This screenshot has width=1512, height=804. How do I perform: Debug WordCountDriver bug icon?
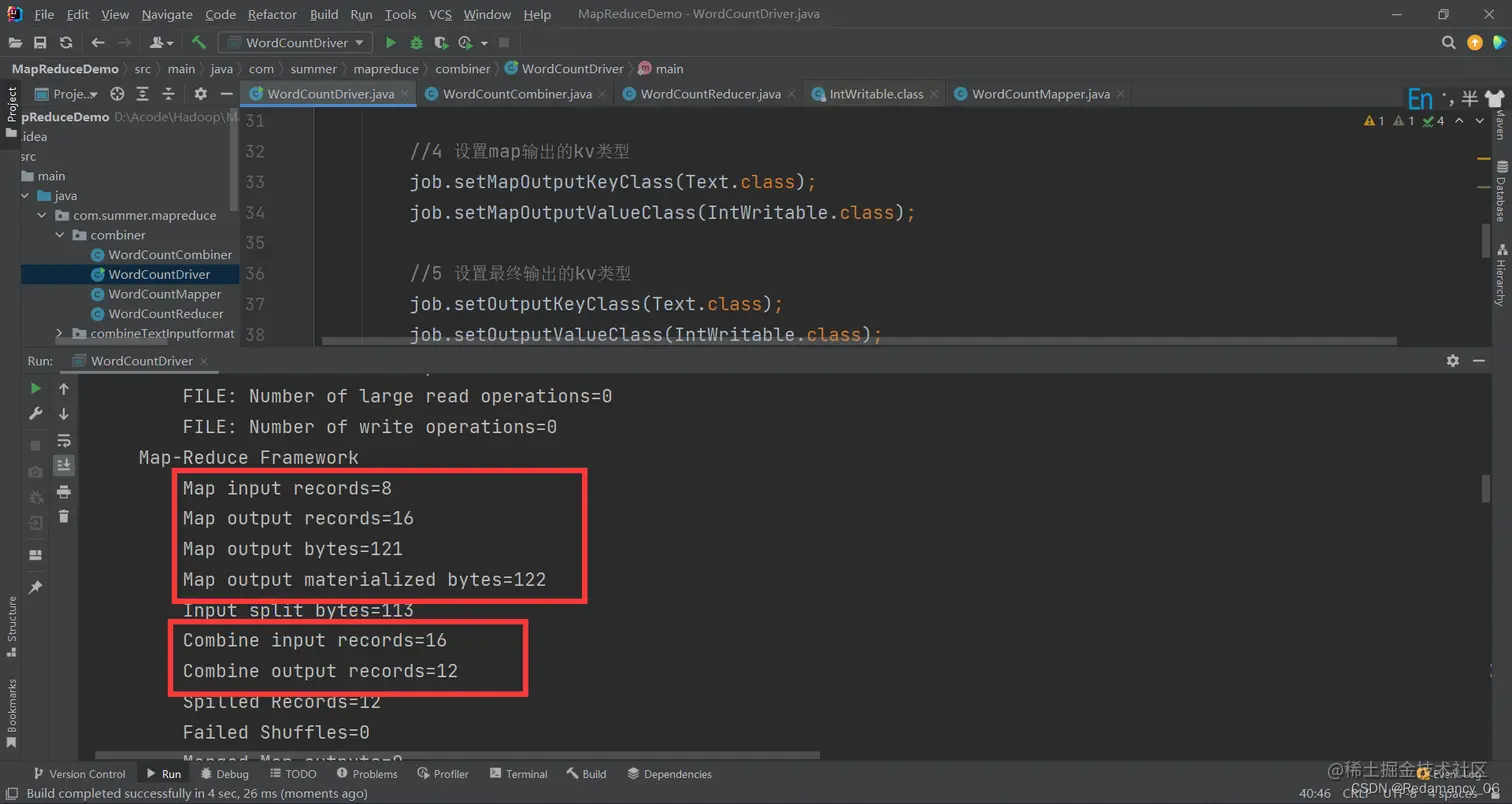point(417,43)
